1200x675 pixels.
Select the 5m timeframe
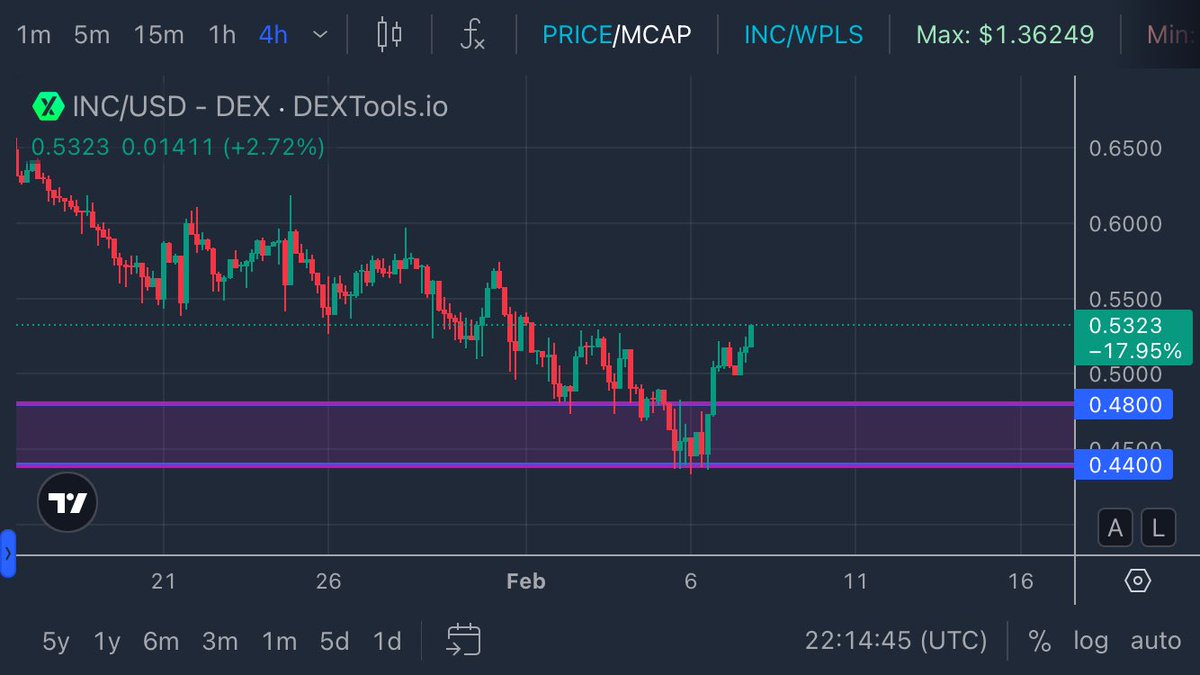[91, 35]
